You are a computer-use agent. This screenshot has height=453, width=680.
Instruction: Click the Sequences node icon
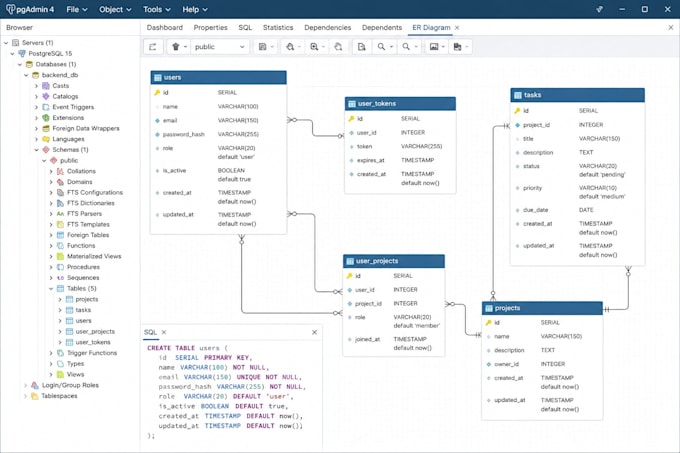coord(60,278)
